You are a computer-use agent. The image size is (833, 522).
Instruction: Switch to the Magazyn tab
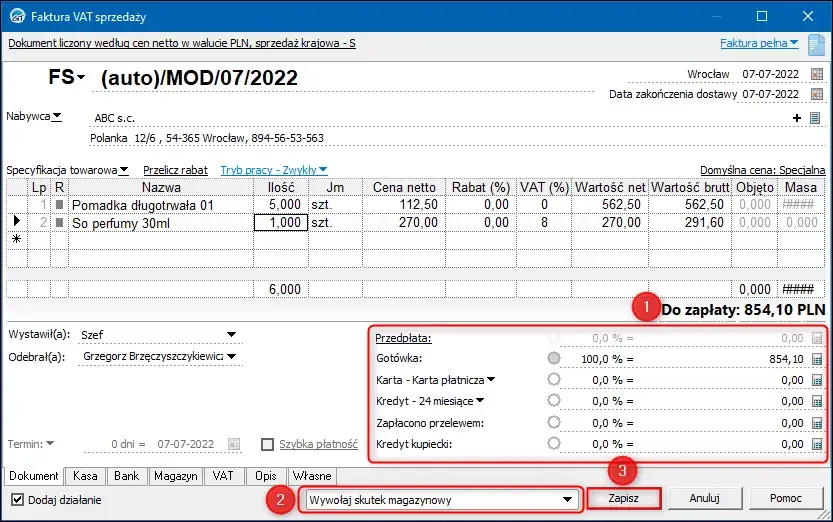pos(177,476)
